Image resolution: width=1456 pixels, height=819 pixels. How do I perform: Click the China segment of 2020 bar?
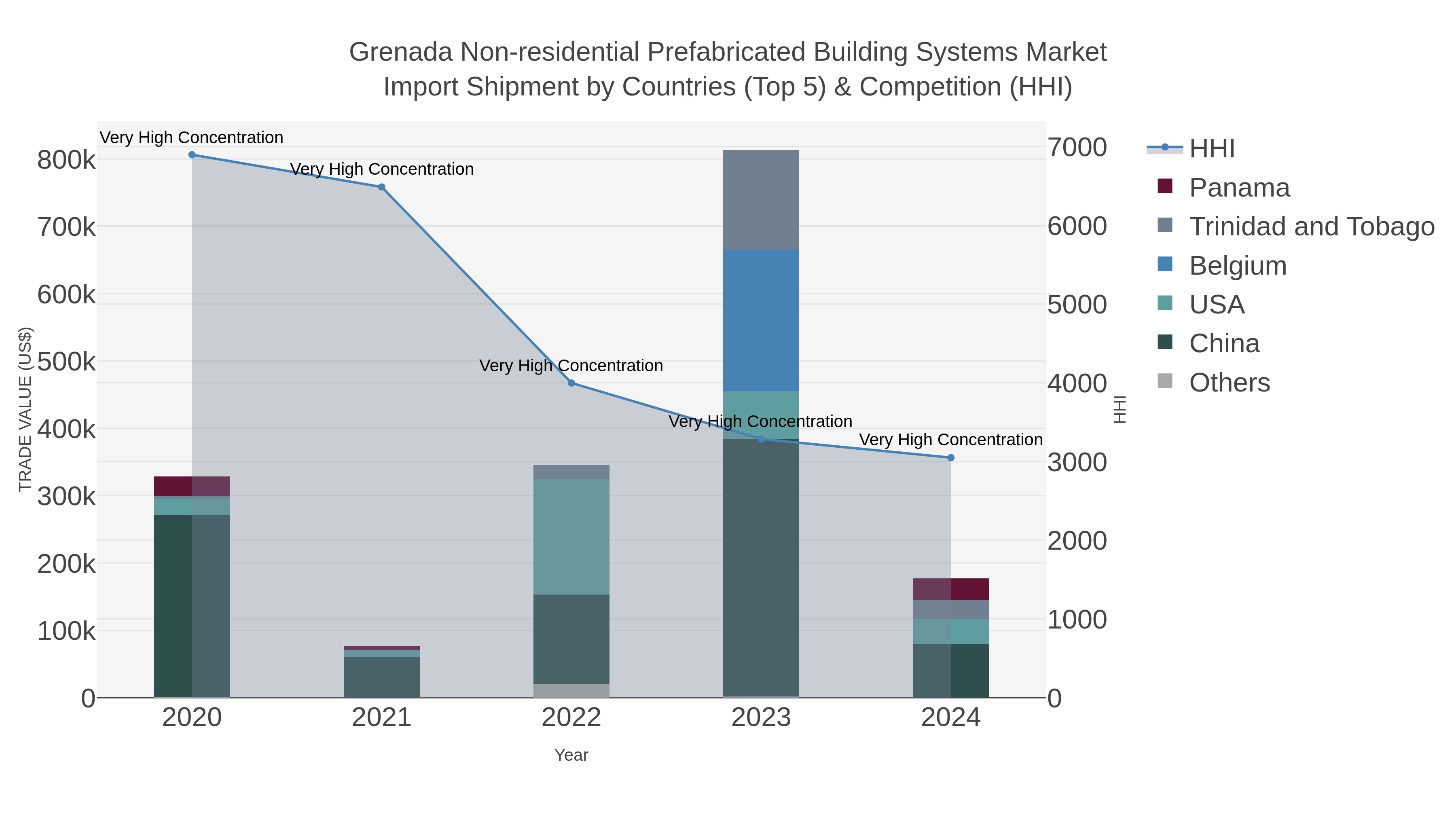click(192, 607)
